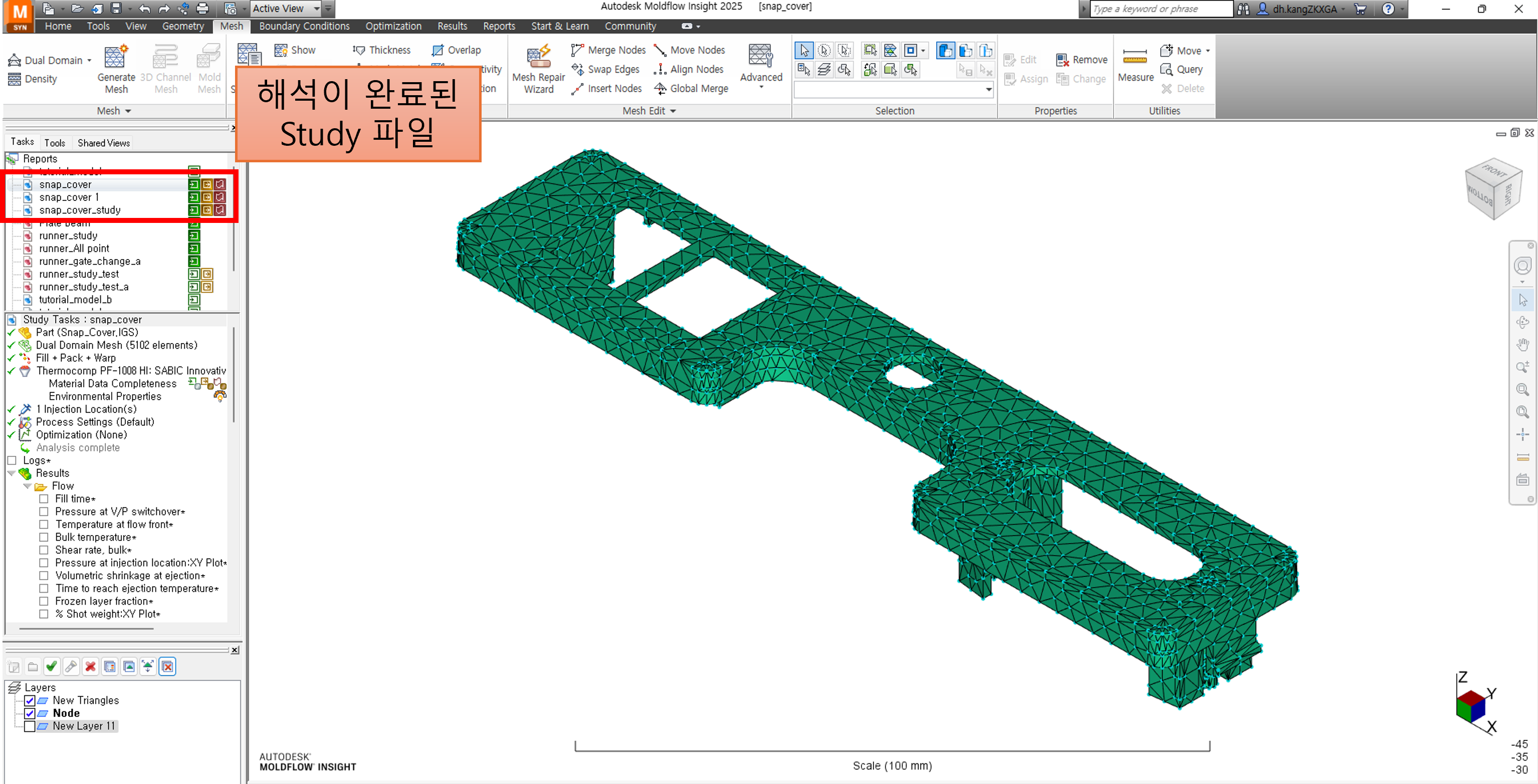Delete layer with the red X icon
Viewport: 1538px width, 784px height.
(90, 666)
